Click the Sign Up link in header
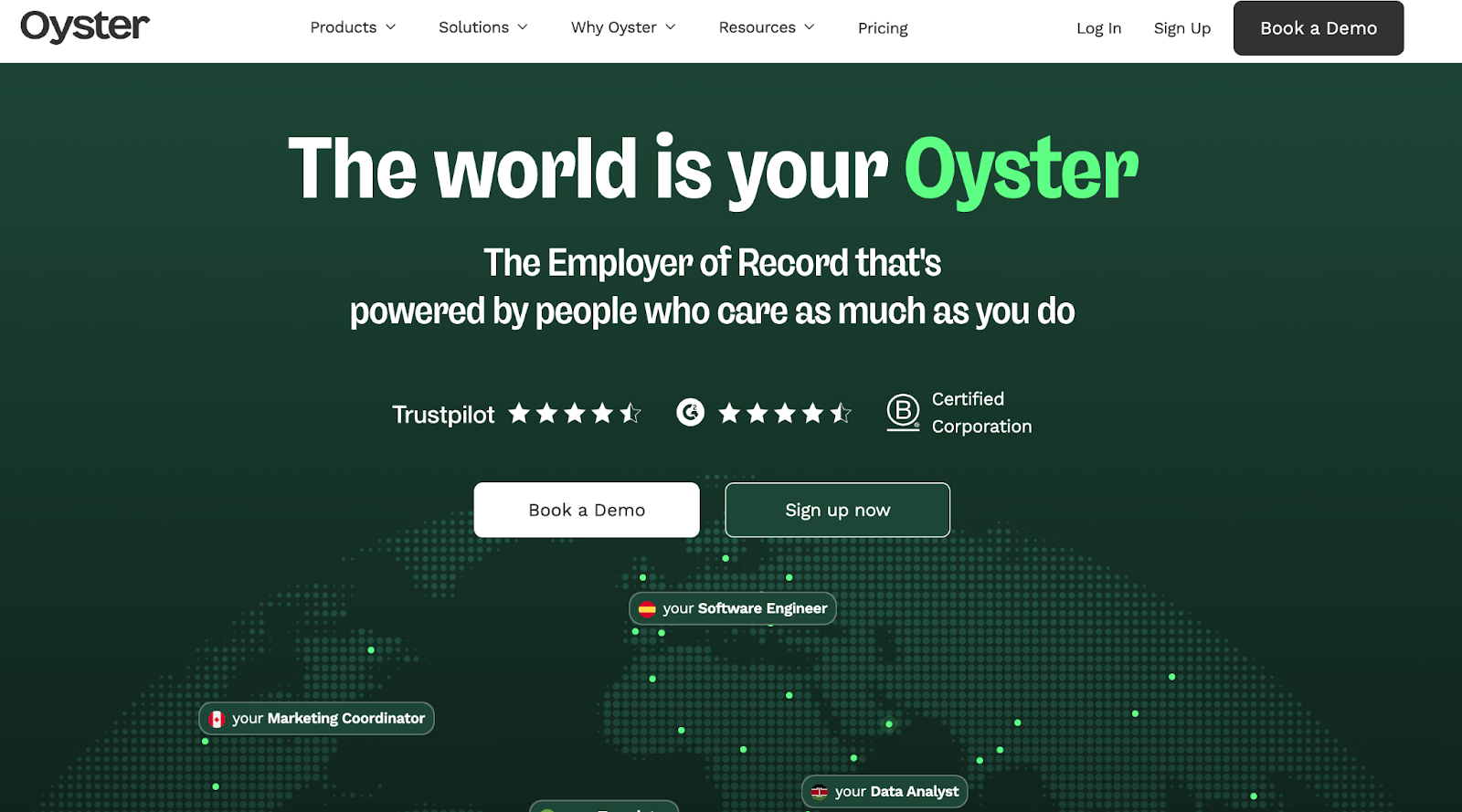Viewport: 1462px width, 812px height. point(1181,28)
